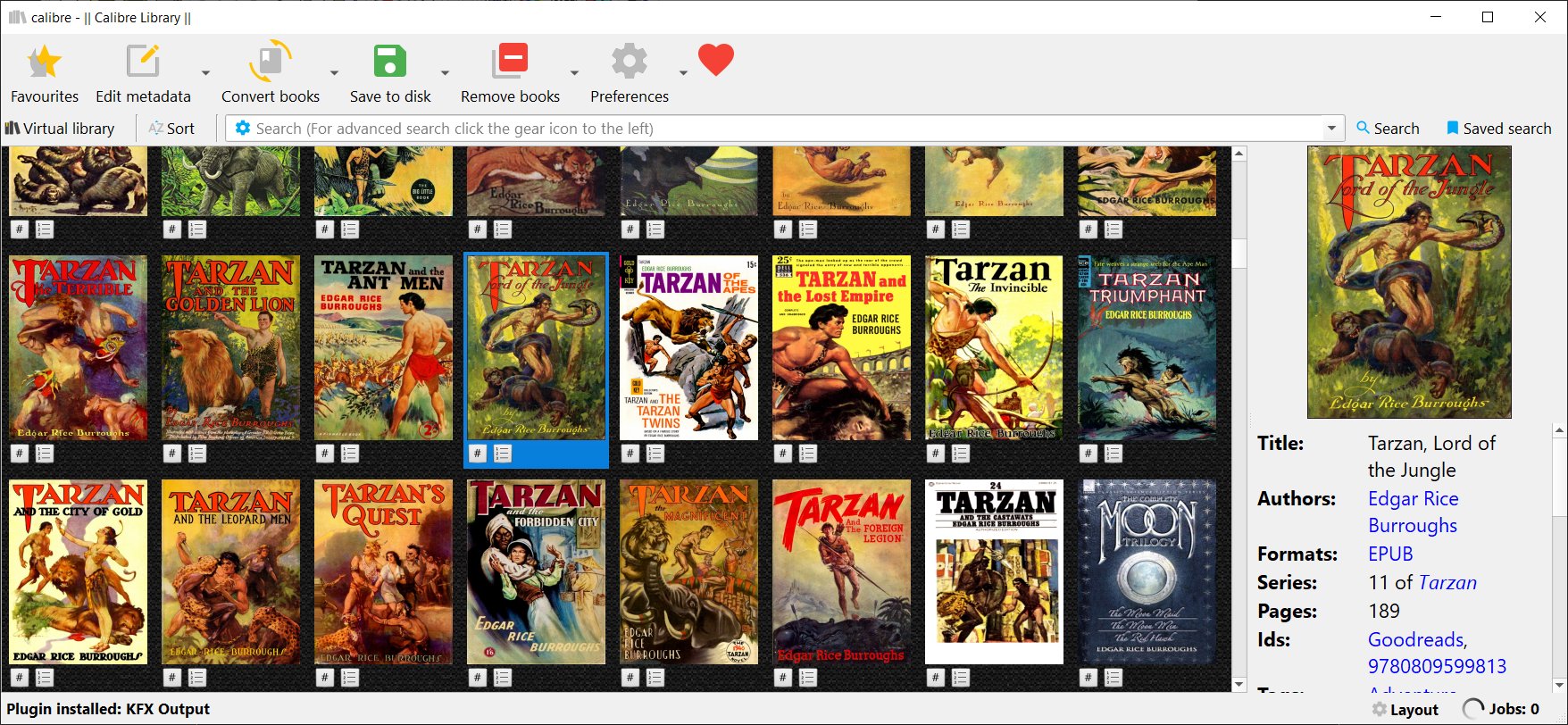Click the Jobs: 0 indicator
The image size is (1568, 725).
point(1502,710)
